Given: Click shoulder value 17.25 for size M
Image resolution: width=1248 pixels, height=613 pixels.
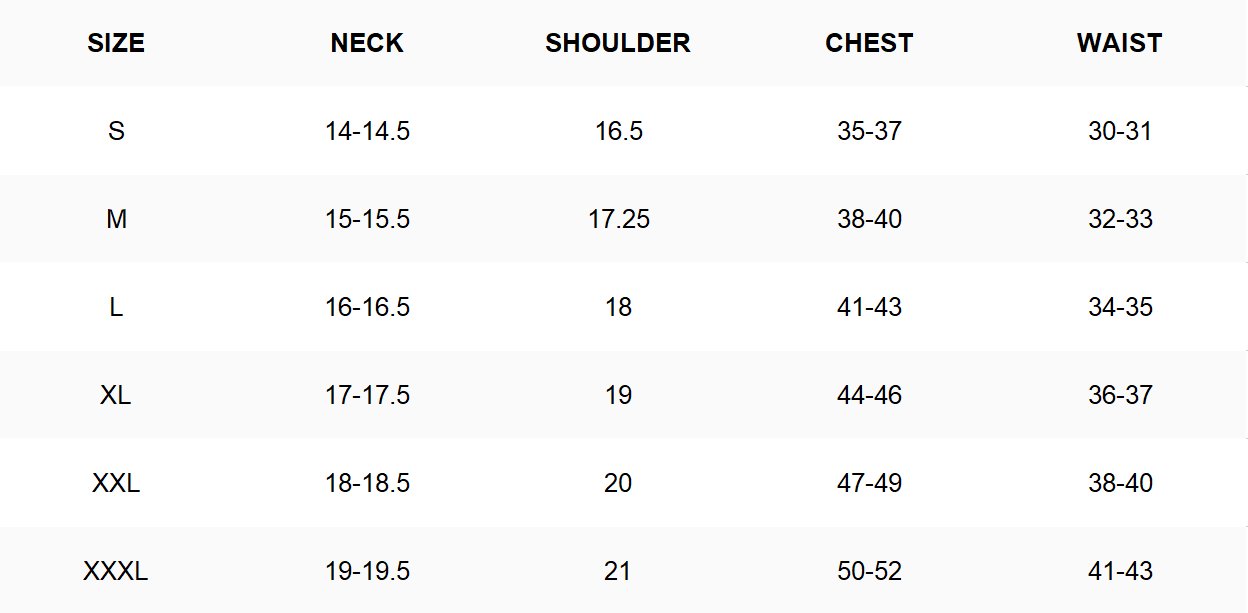Looking at the screenshot, I should pos(618,219).
